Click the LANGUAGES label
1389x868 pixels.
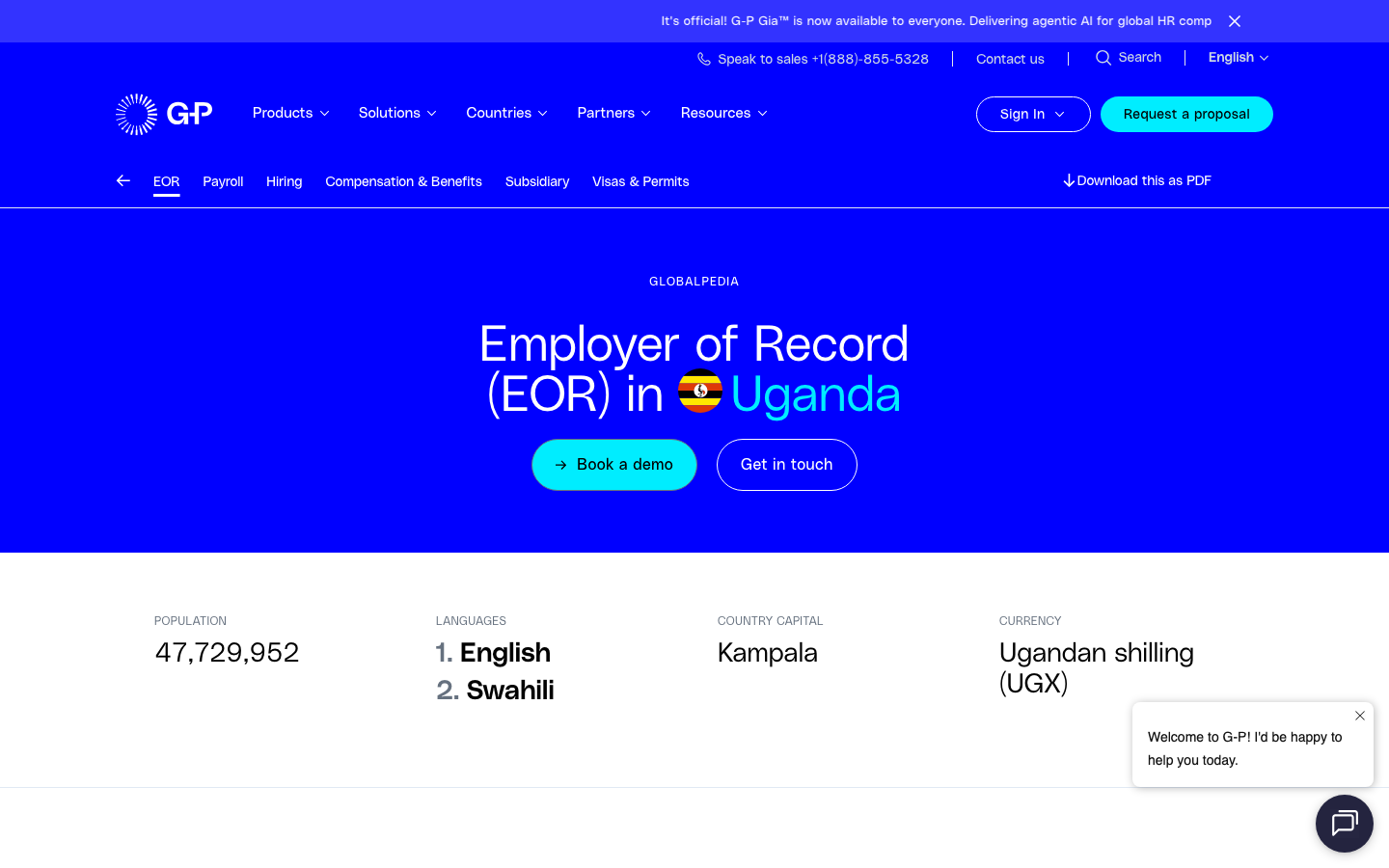tap(471, 621)
